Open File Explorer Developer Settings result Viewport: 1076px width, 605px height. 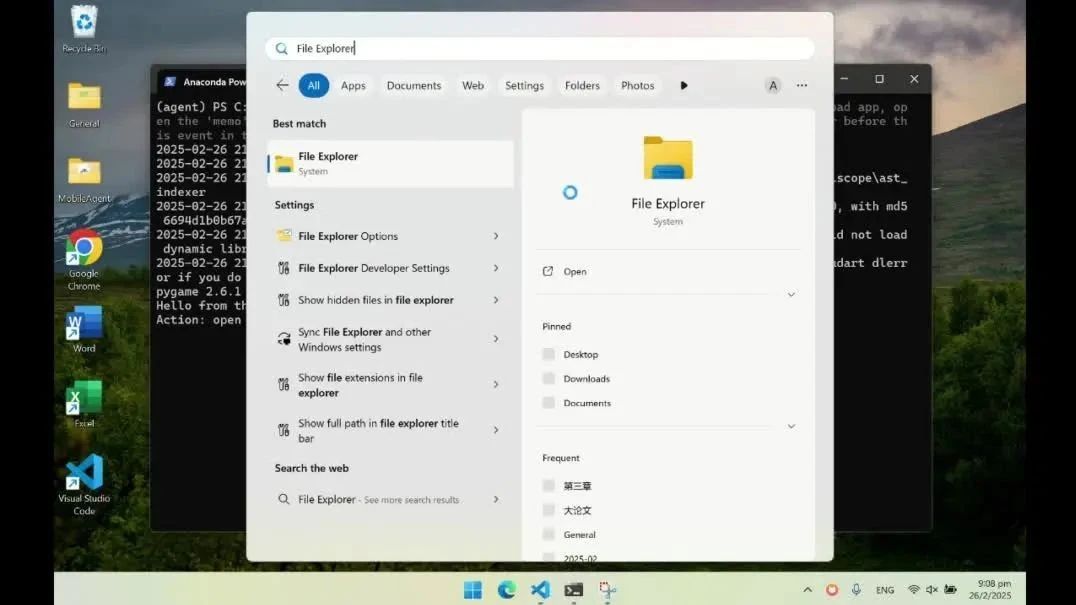[390, 268]
